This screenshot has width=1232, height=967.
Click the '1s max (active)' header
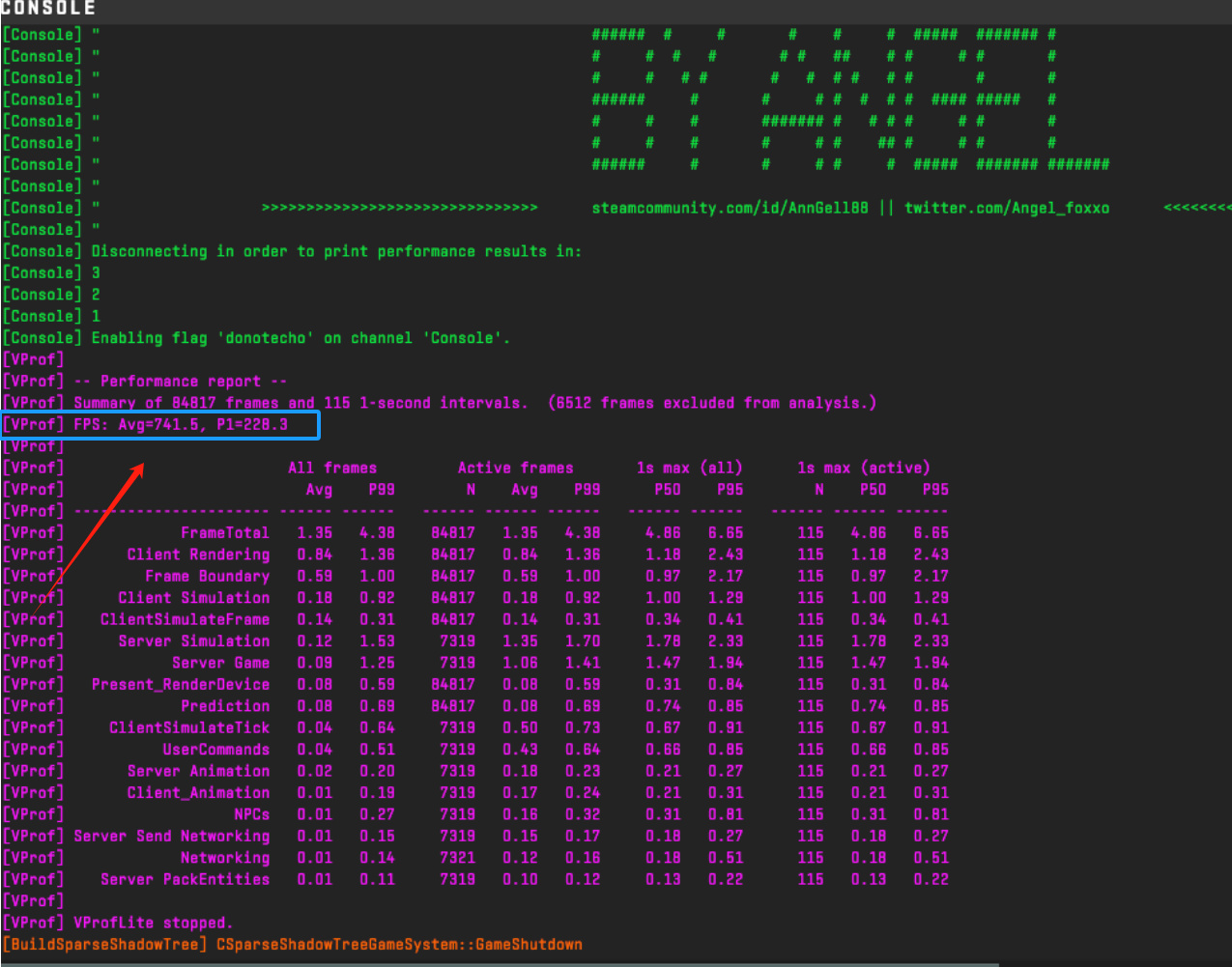click(x=864, y=468)
